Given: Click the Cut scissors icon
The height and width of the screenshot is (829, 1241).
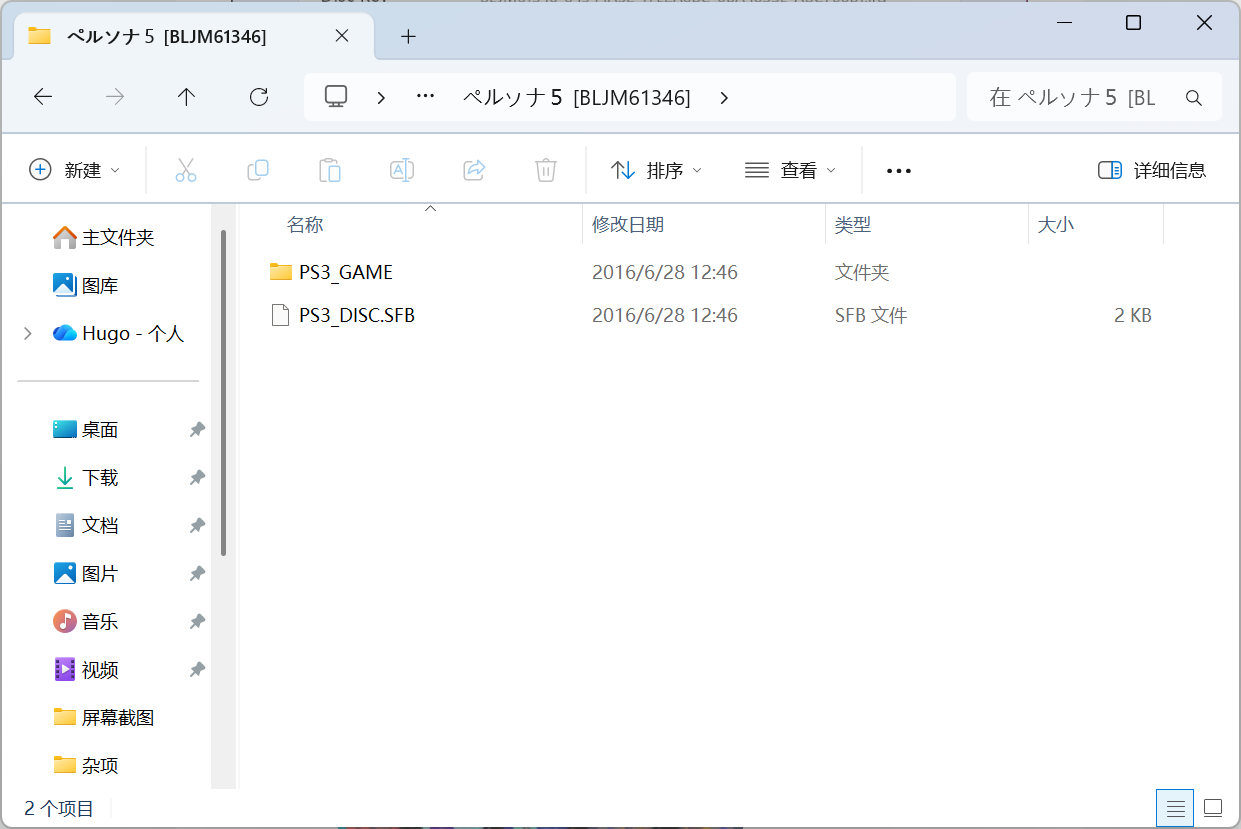Looking at the screenshot, I should tap(186, 170).
